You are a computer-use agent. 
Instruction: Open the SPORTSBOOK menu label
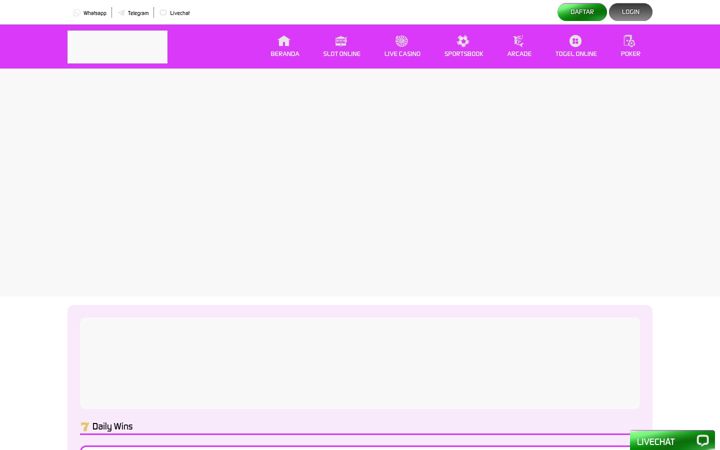coord(464,54)
